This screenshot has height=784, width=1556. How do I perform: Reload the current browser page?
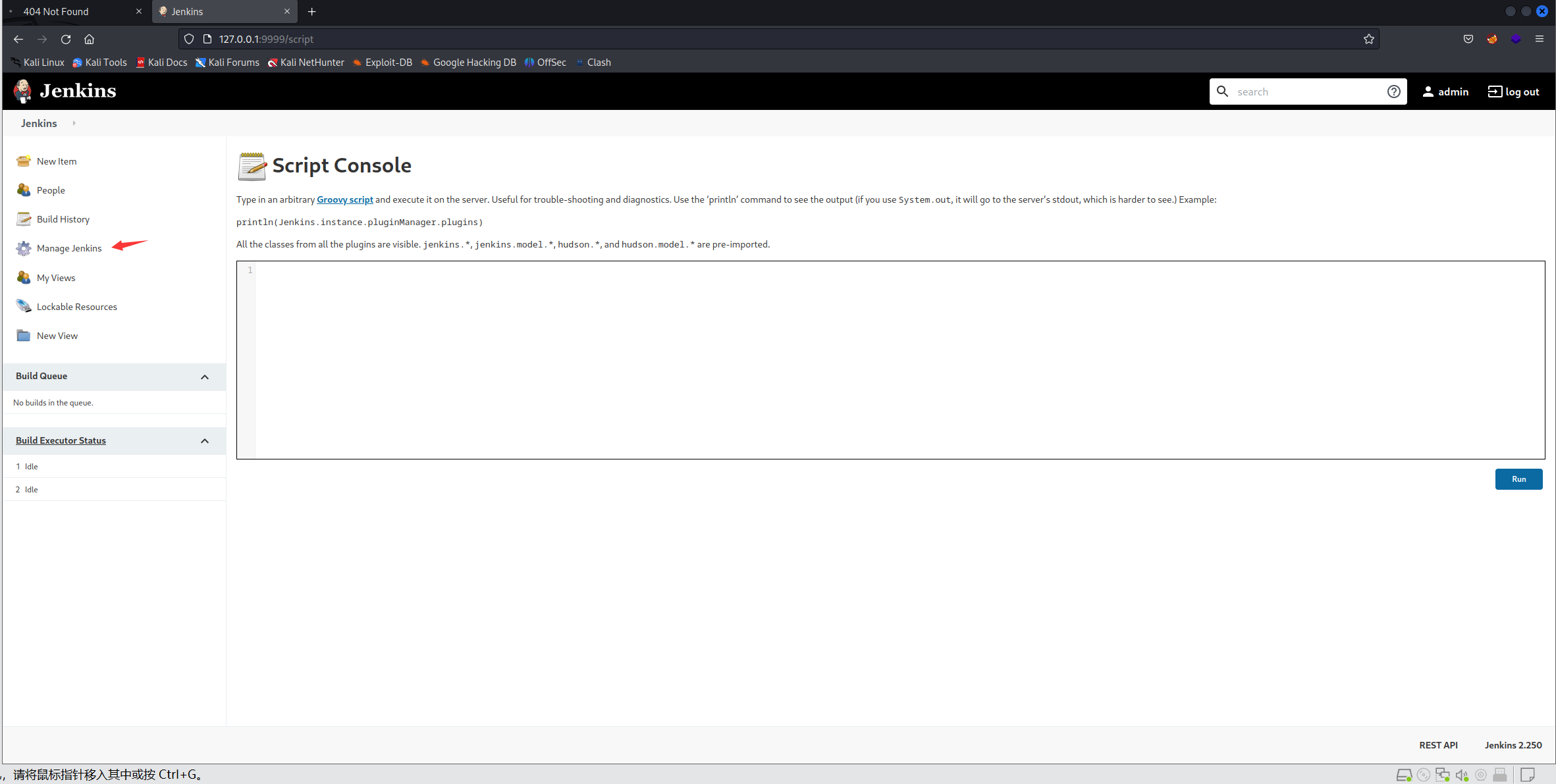coord(66,39)
